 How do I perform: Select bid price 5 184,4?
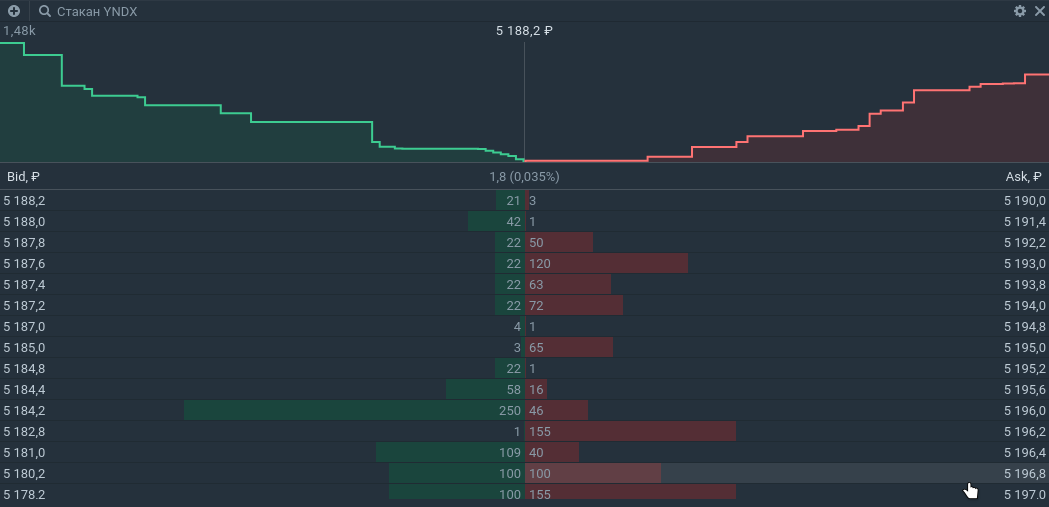point(24,390)
